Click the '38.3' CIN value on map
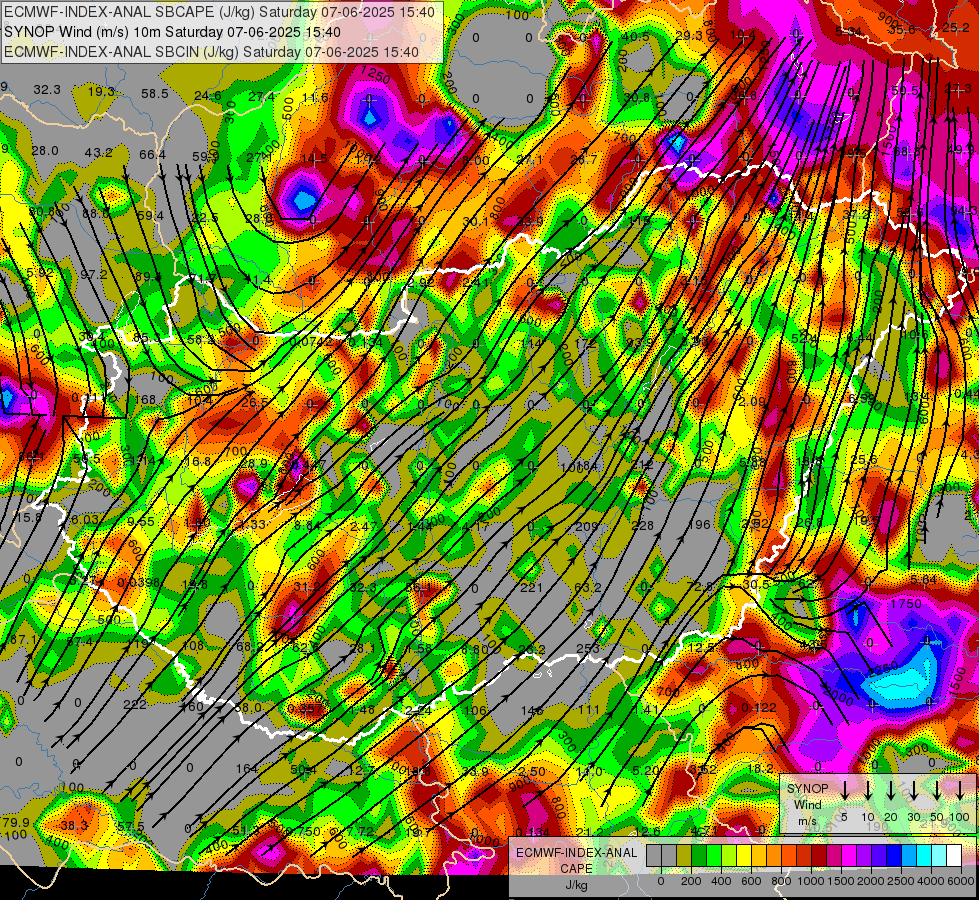The height and width of the screenshot is (900, 979). click(x=74, y=826)
